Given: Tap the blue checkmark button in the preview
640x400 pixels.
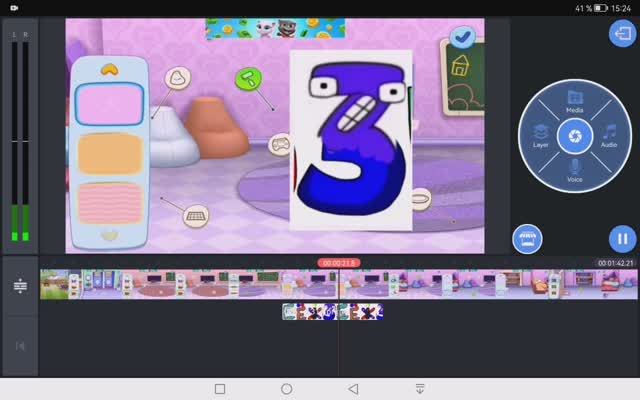Looking at the screenshot, I should coord(462,37).
